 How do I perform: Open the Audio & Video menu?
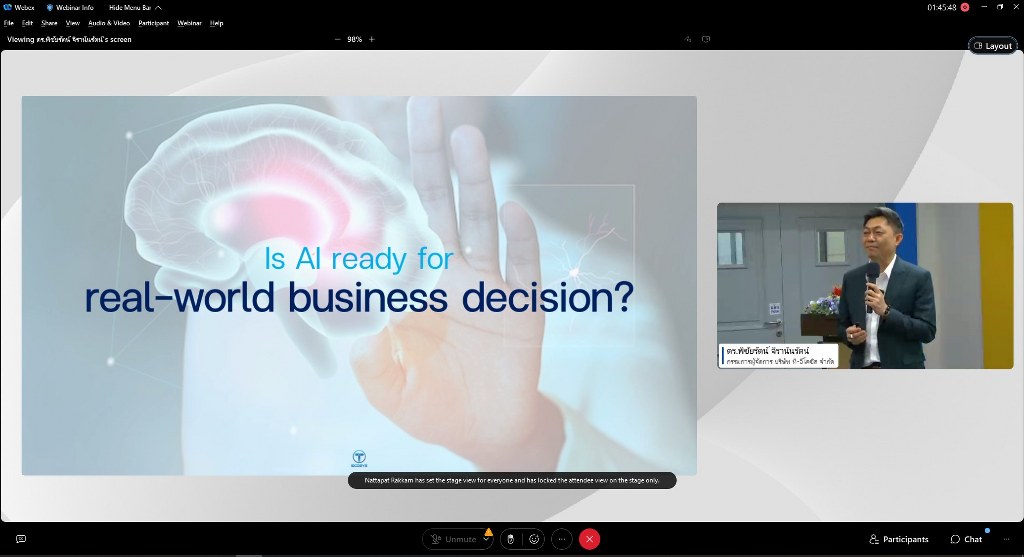109,22
